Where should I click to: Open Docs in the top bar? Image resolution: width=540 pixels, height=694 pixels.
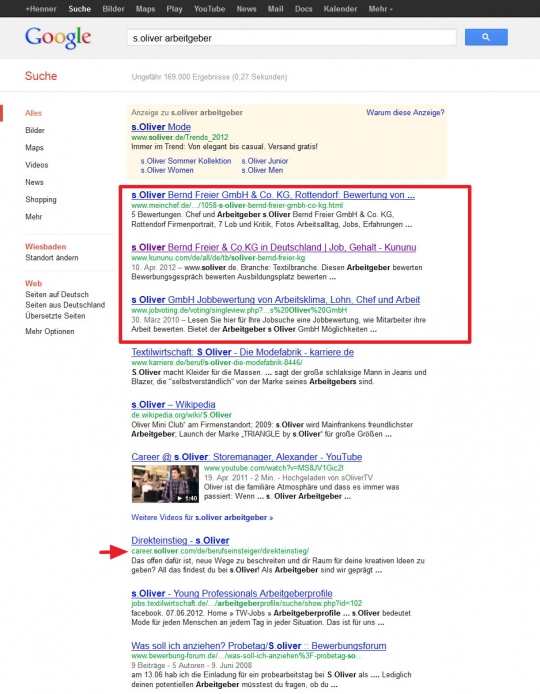(304, 9)
